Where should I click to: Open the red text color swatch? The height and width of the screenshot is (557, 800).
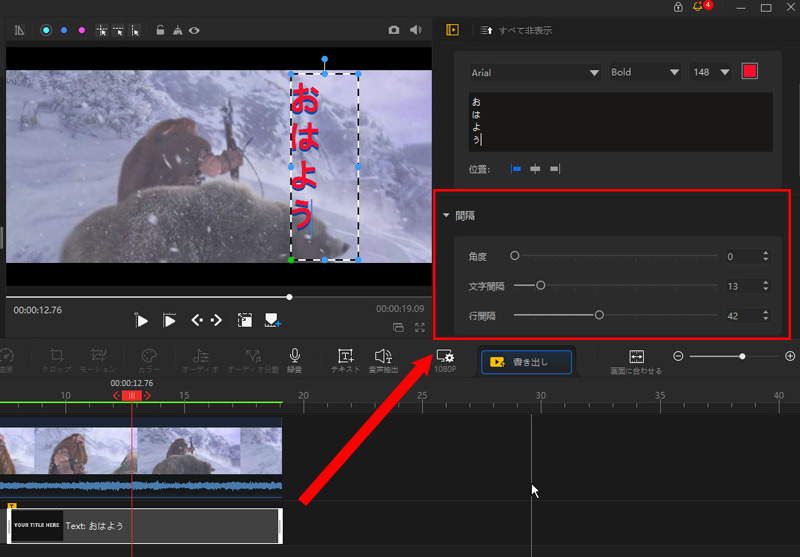point(749,71)
